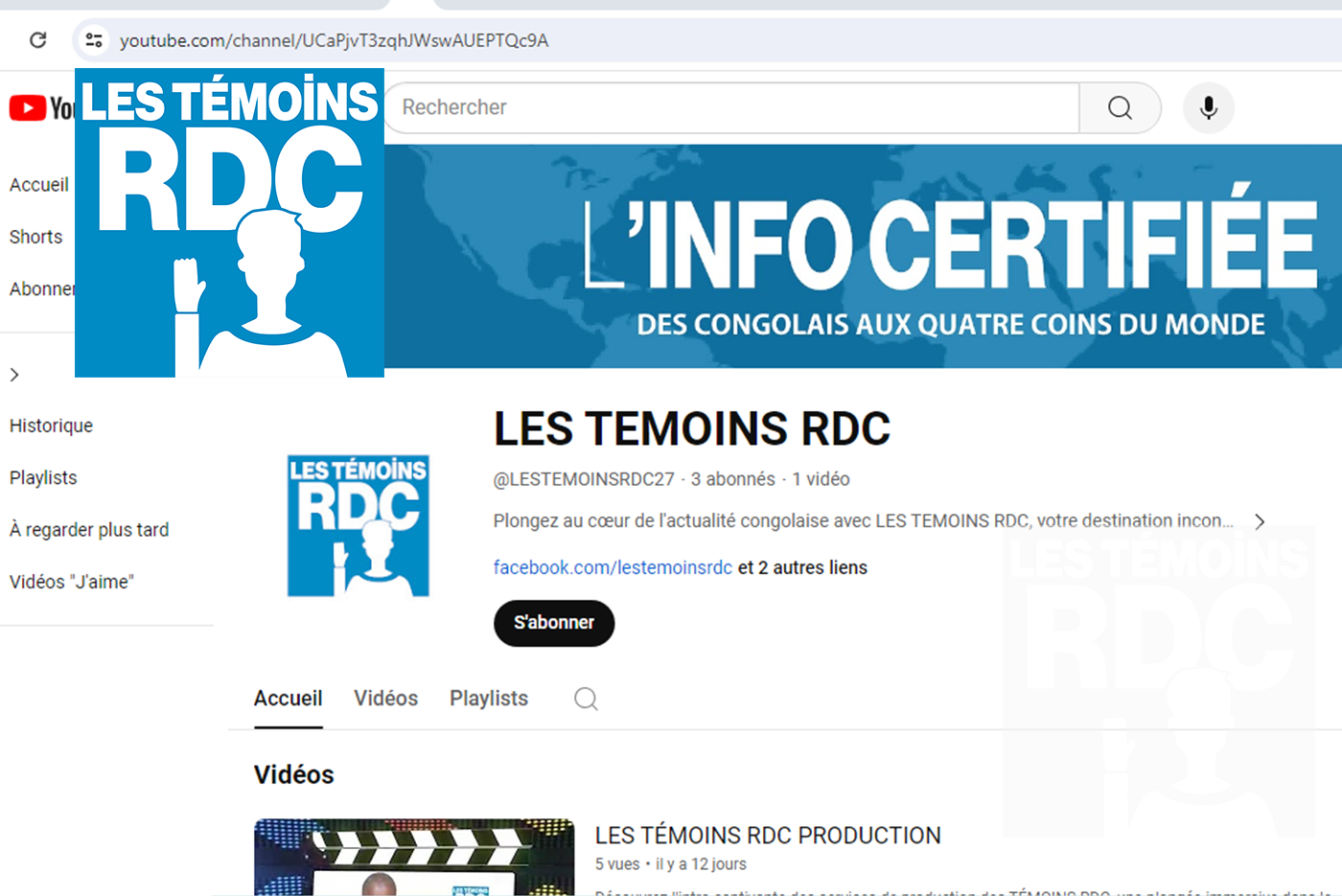Image resolution: width=1342 pixels, height=896 pixels.
Task: Switch to the channel Playlists tab
Action: pyautogui.click(x=489, y=699)
